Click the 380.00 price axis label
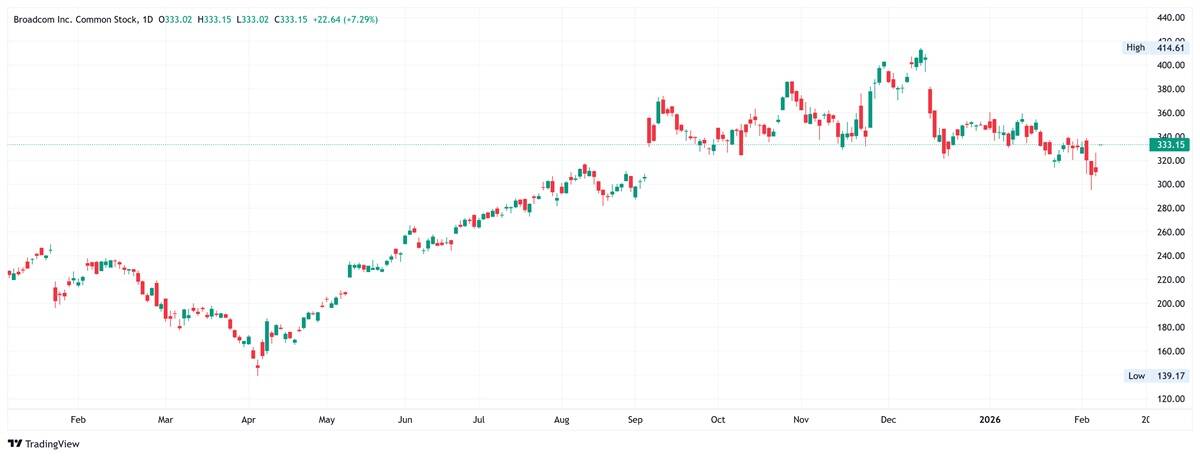 pos(1170,89)
